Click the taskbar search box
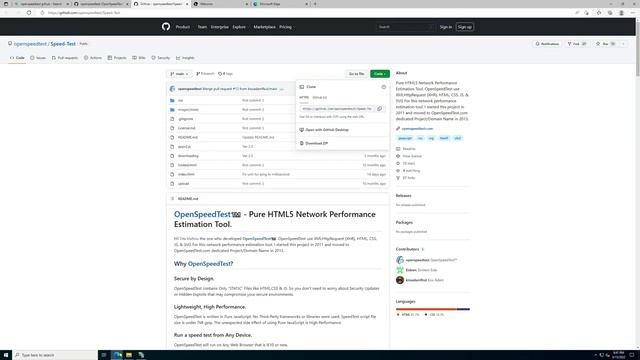 [x=55, y=355]
